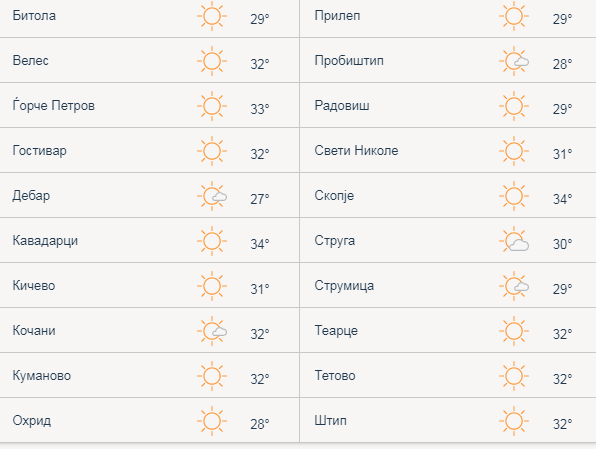
Task: Click the sunny icon for Битола
Action: (x=212, y=16)
